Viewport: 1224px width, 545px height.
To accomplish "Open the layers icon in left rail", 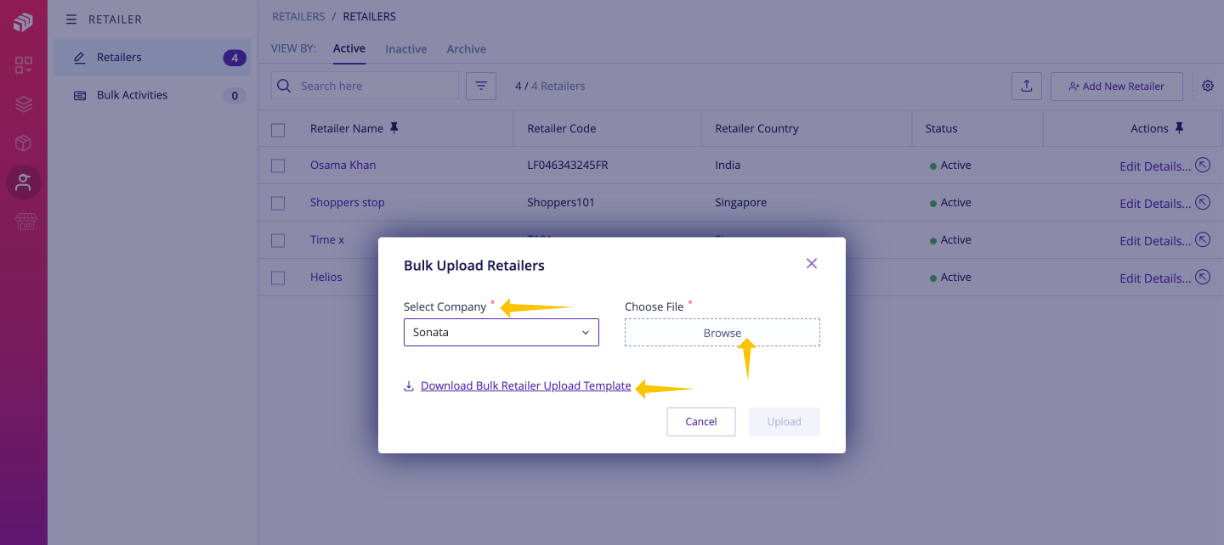I will pos(24,104).
